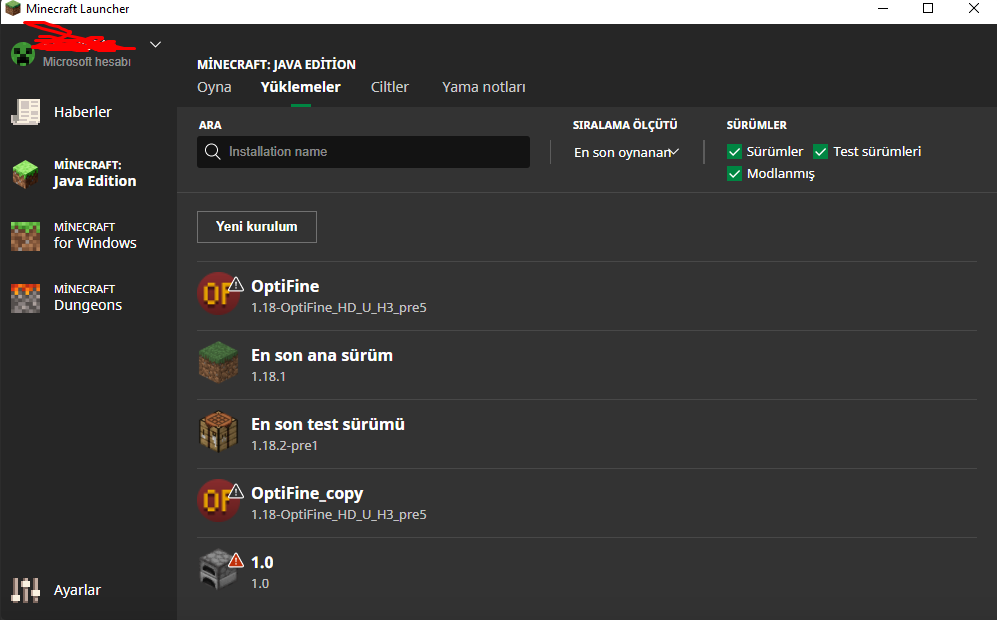
Task: Select the 1.0 installation title
Action: [262, 563]
